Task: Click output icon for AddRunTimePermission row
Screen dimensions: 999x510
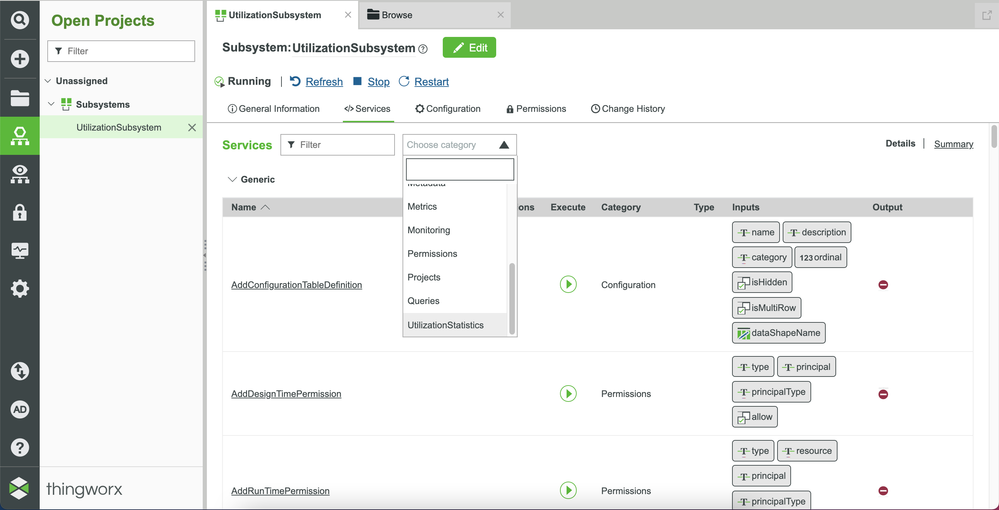Action: pos(883,490)
